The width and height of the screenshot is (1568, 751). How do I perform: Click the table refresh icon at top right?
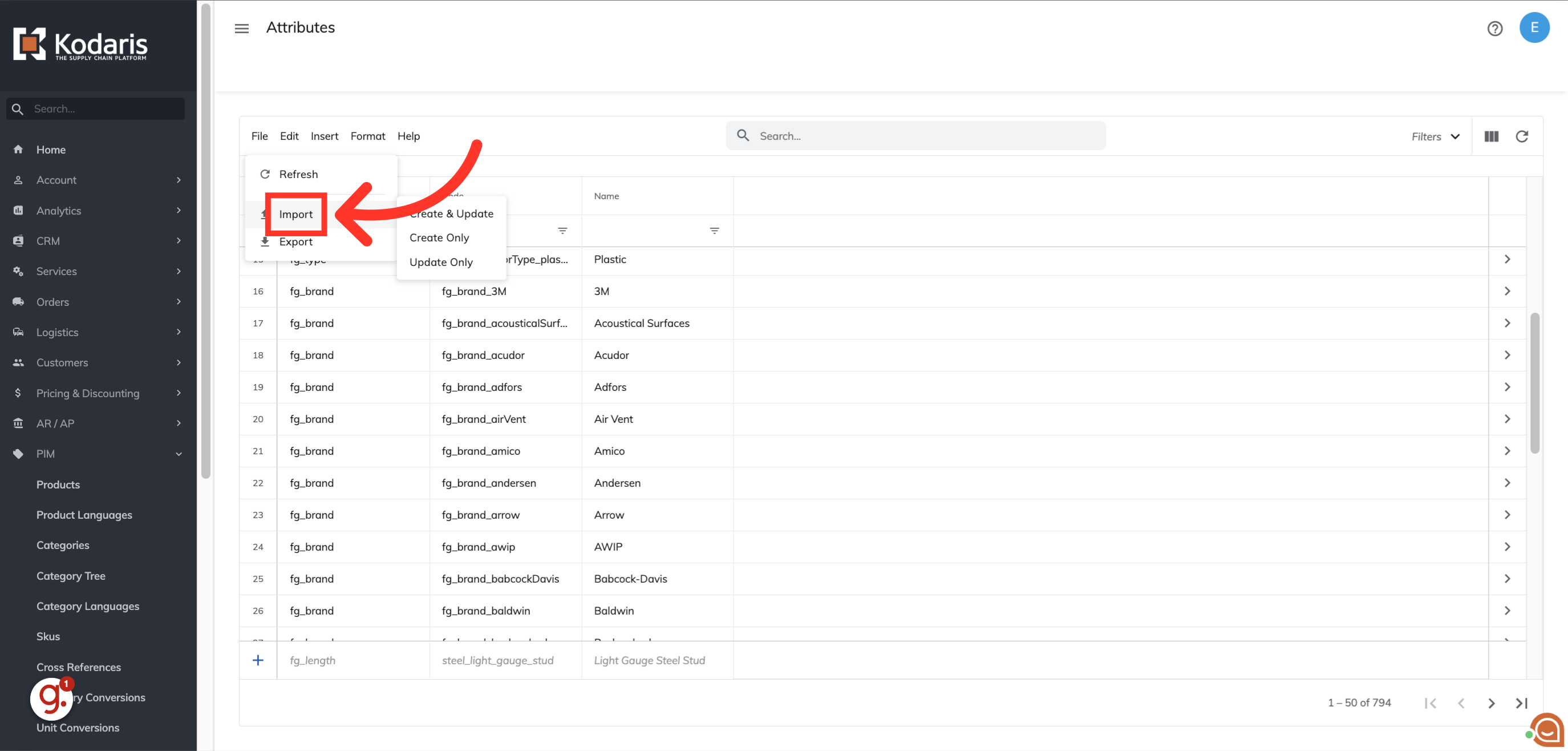point(1521,136)
